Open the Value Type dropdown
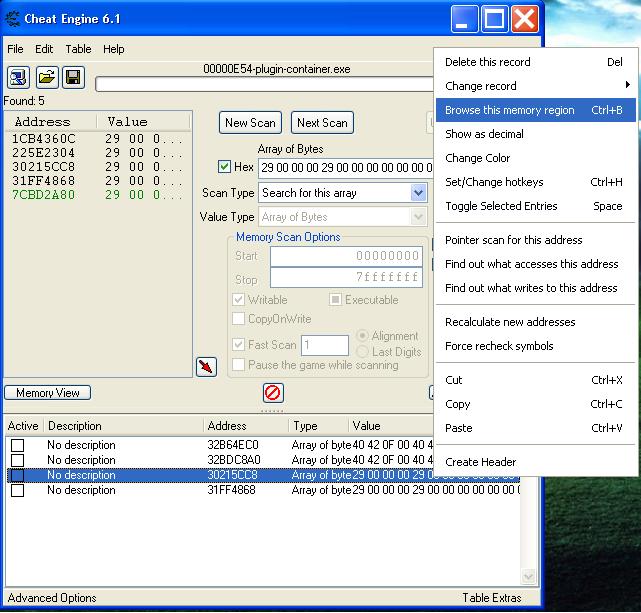This screenshot has height=613, width=641. click(x=418, y=217)
